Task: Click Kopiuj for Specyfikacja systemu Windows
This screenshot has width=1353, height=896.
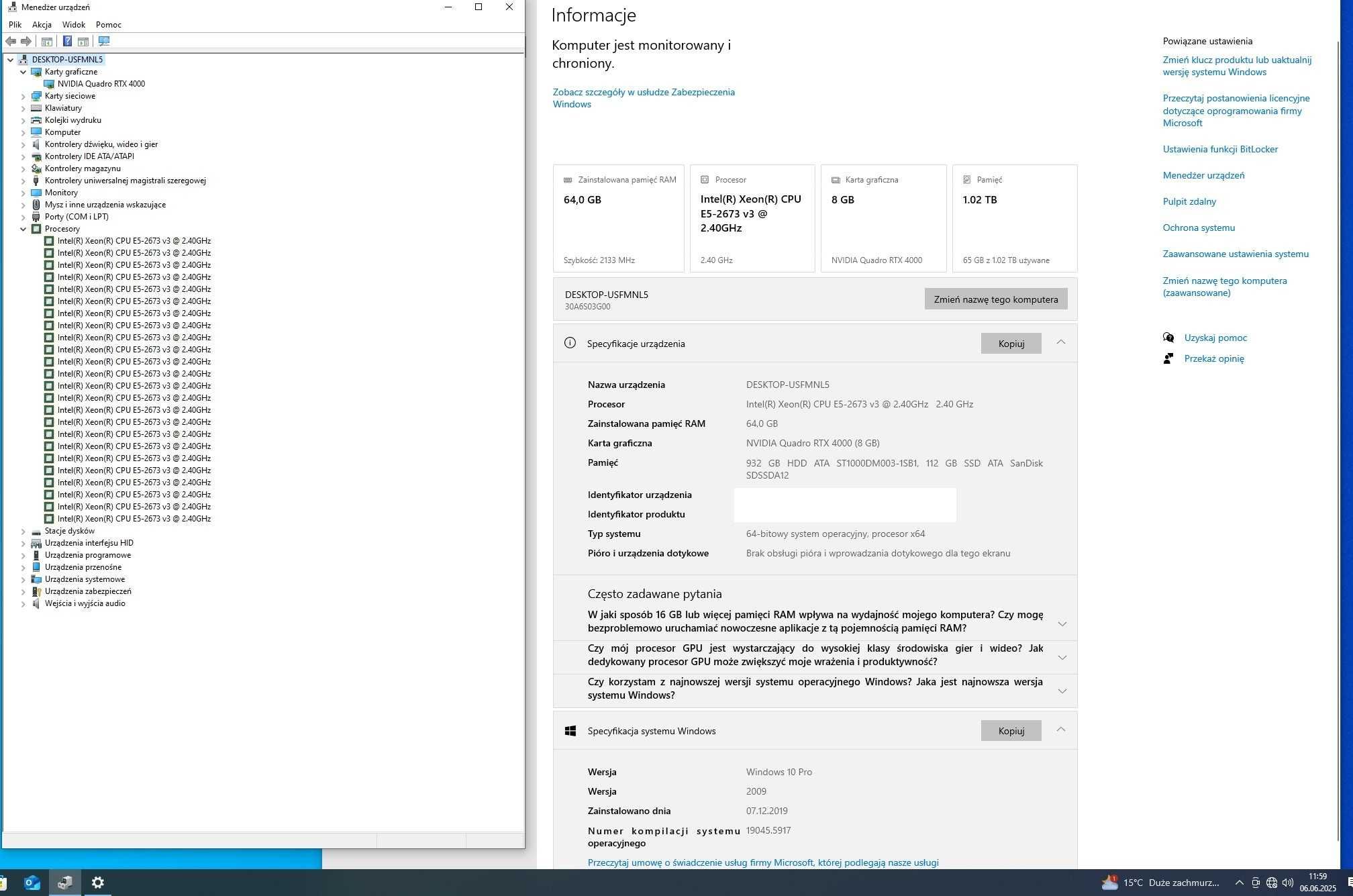Action: coord(1011,731)
